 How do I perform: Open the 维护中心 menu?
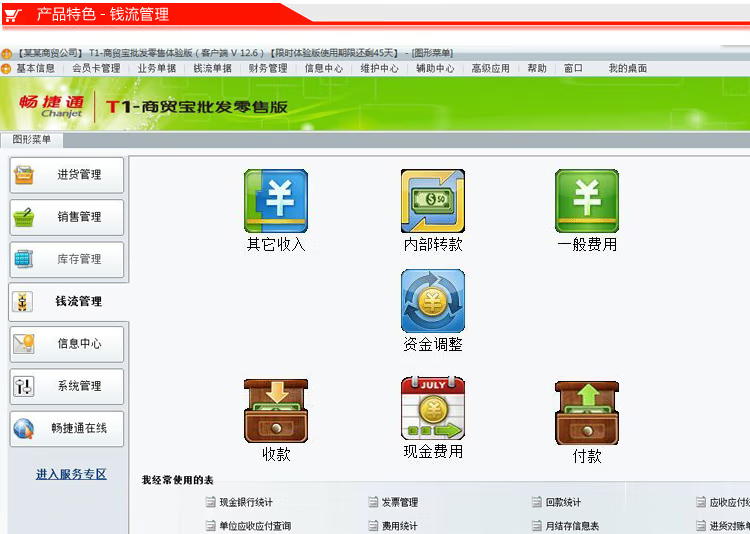coord(379,68)
